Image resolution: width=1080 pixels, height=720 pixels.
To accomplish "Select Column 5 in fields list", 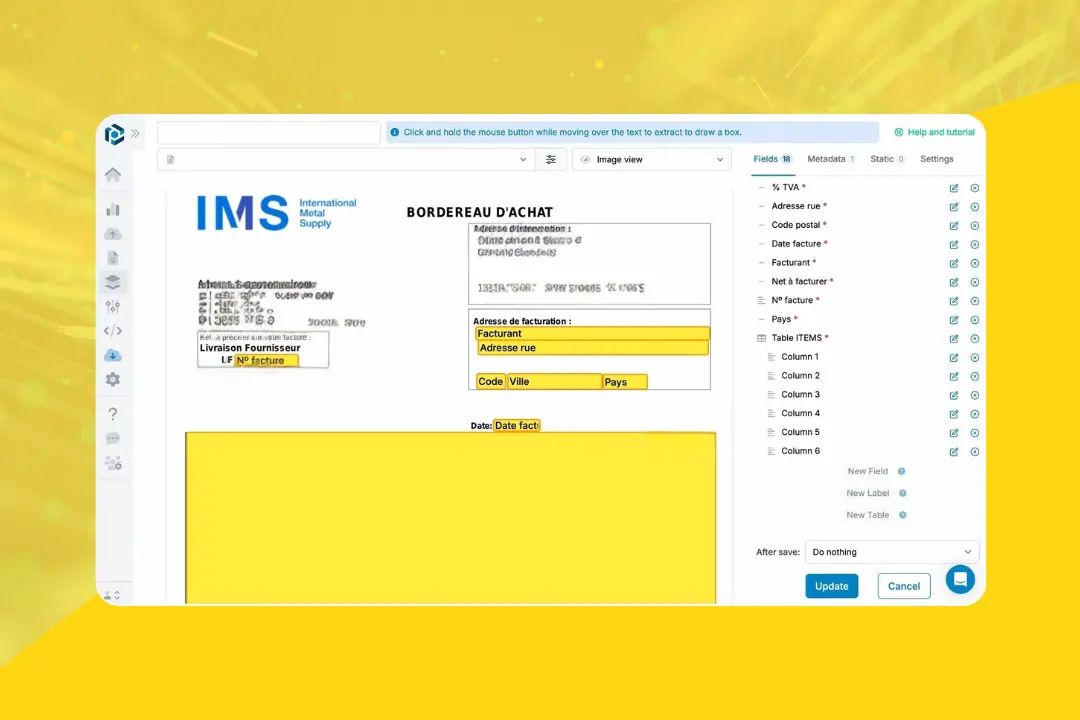I will 800,432.
